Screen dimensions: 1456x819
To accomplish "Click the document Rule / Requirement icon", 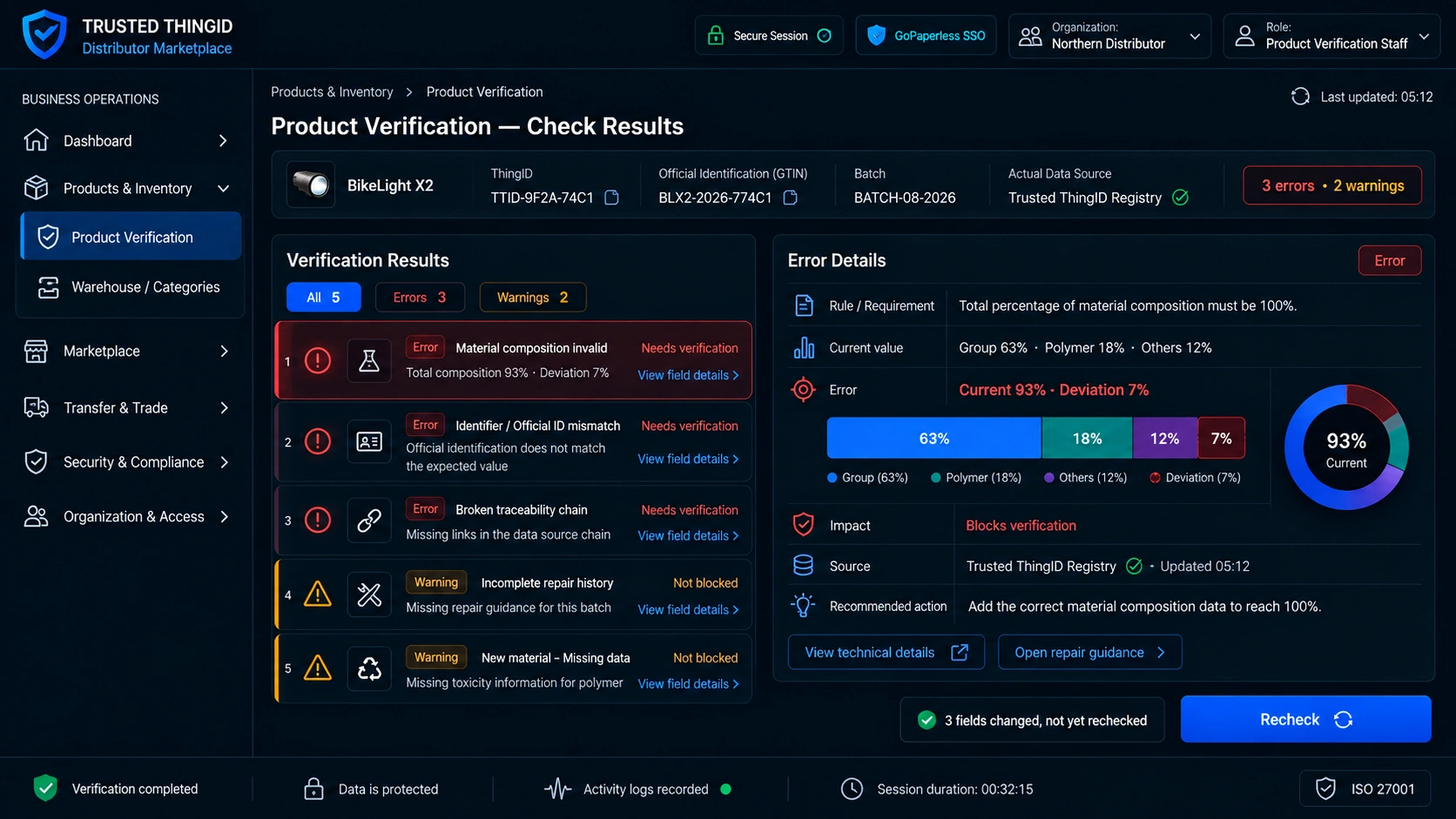I will pos(804,305).
